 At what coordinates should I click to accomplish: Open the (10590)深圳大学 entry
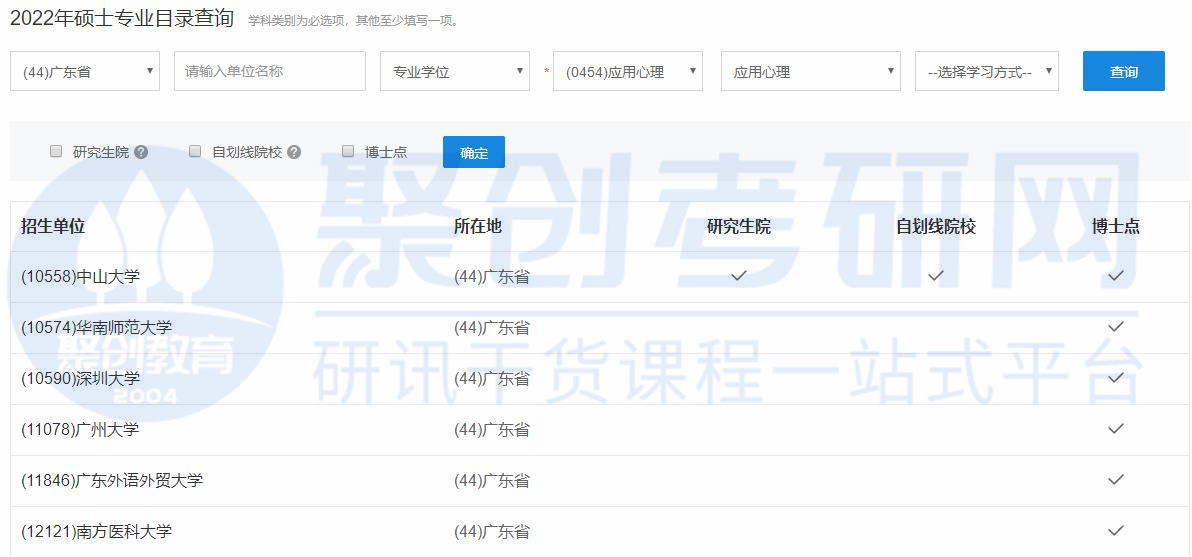tap(81, 378)
